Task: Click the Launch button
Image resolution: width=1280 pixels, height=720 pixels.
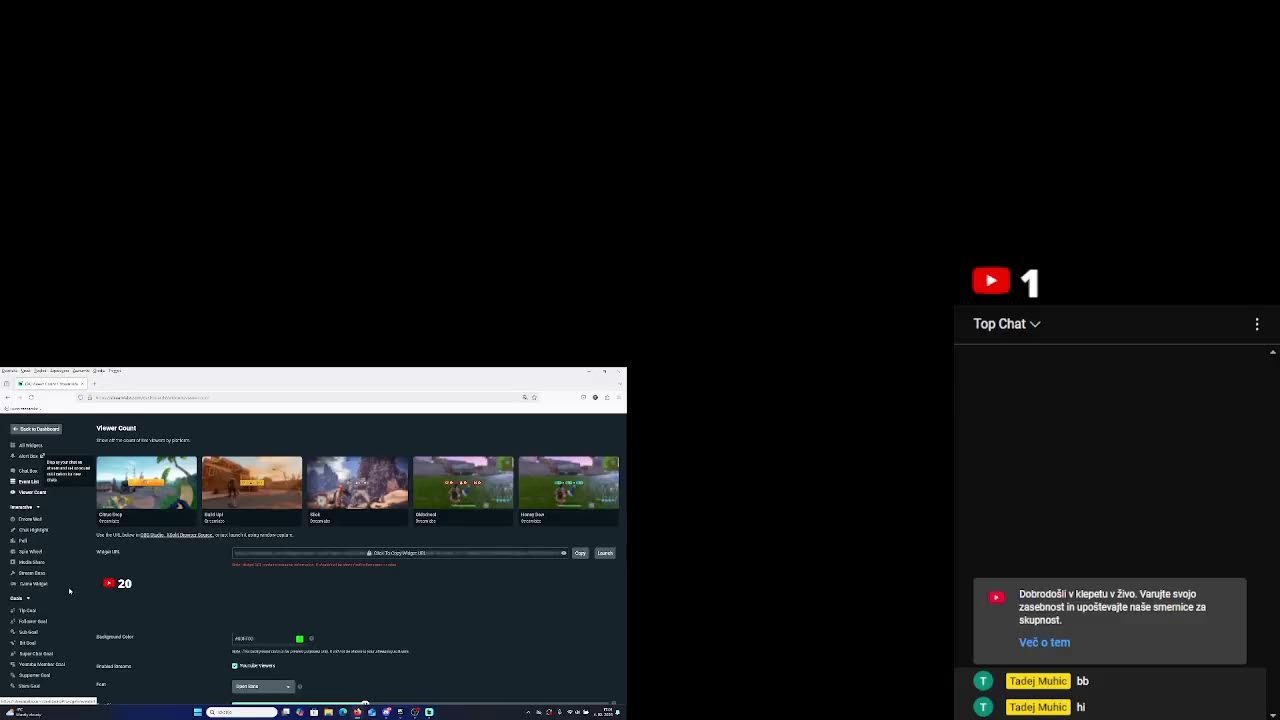Action: pyautogui.click(x=605, y=553)
